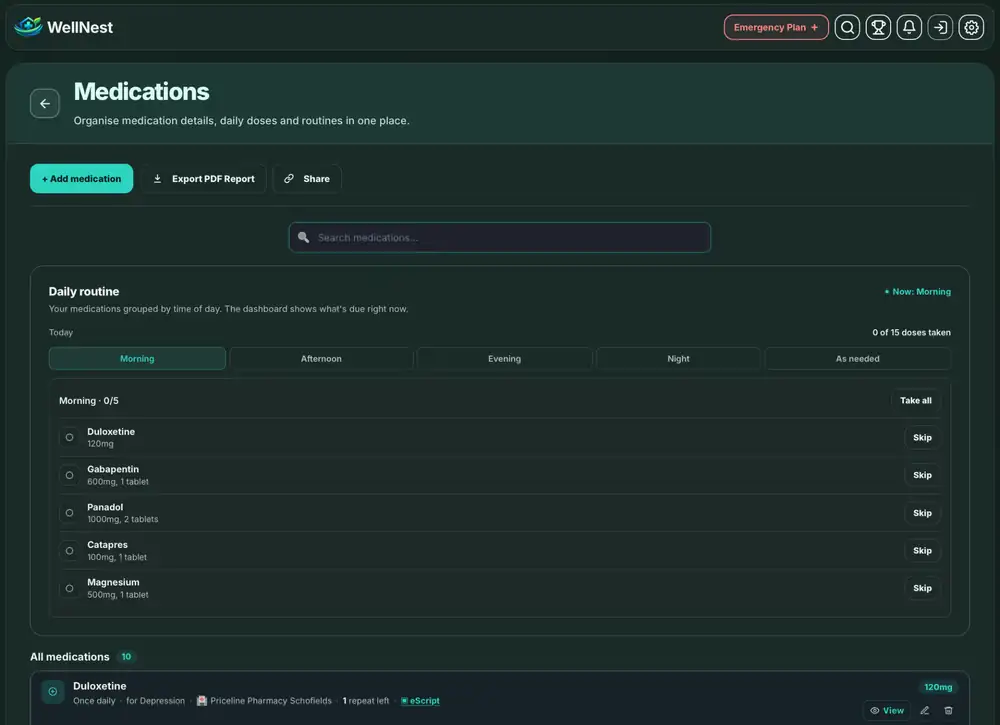Open the search magnifier icon in header
The width and height of the screenshot is (1000, 725).
[847, 27]
